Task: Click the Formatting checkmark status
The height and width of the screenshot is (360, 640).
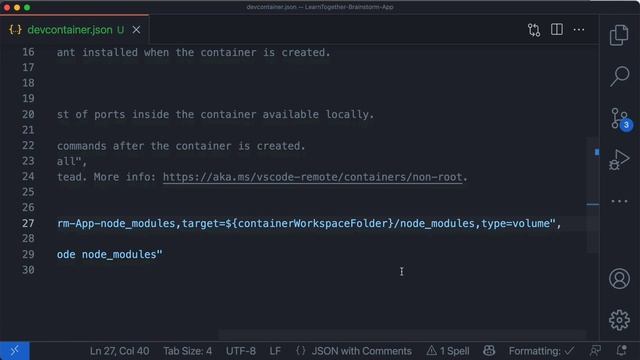Action: tap(541, 351)
